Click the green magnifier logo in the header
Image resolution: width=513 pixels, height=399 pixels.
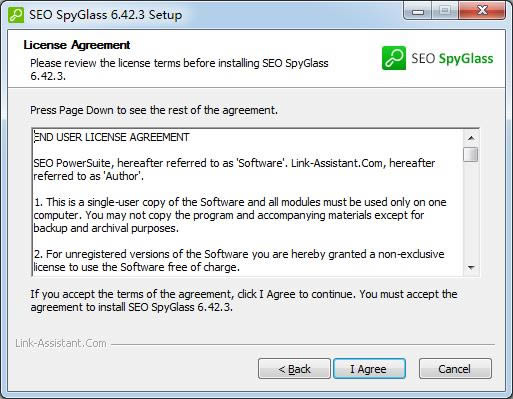(394, 58)
